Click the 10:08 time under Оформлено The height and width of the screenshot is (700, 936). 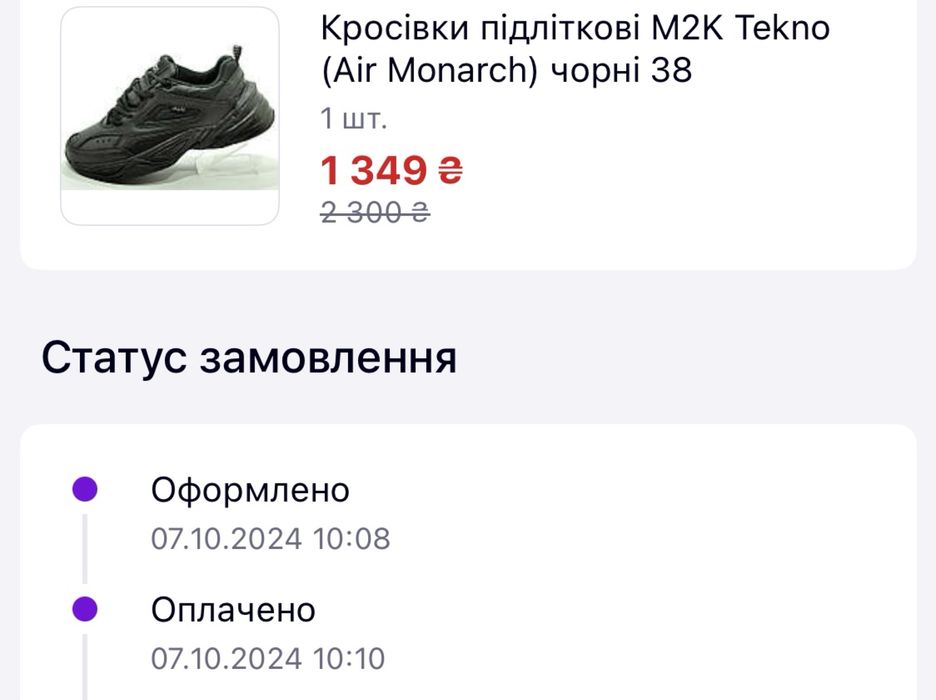[x=351, y=539]
